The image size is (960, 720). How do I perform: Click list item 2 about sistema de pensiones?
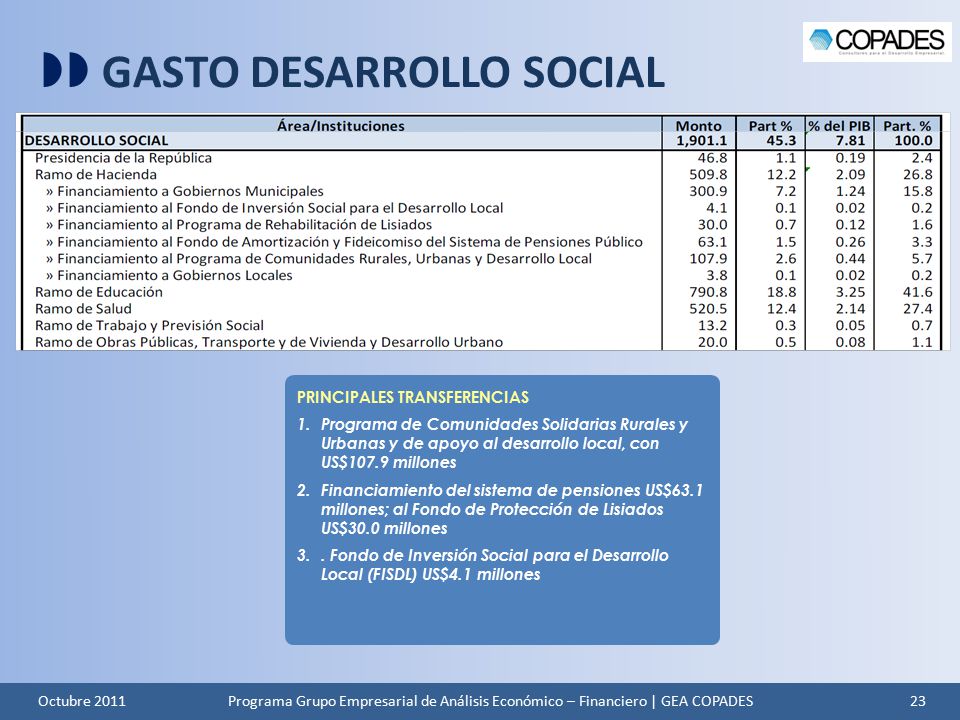coord(501,509)
